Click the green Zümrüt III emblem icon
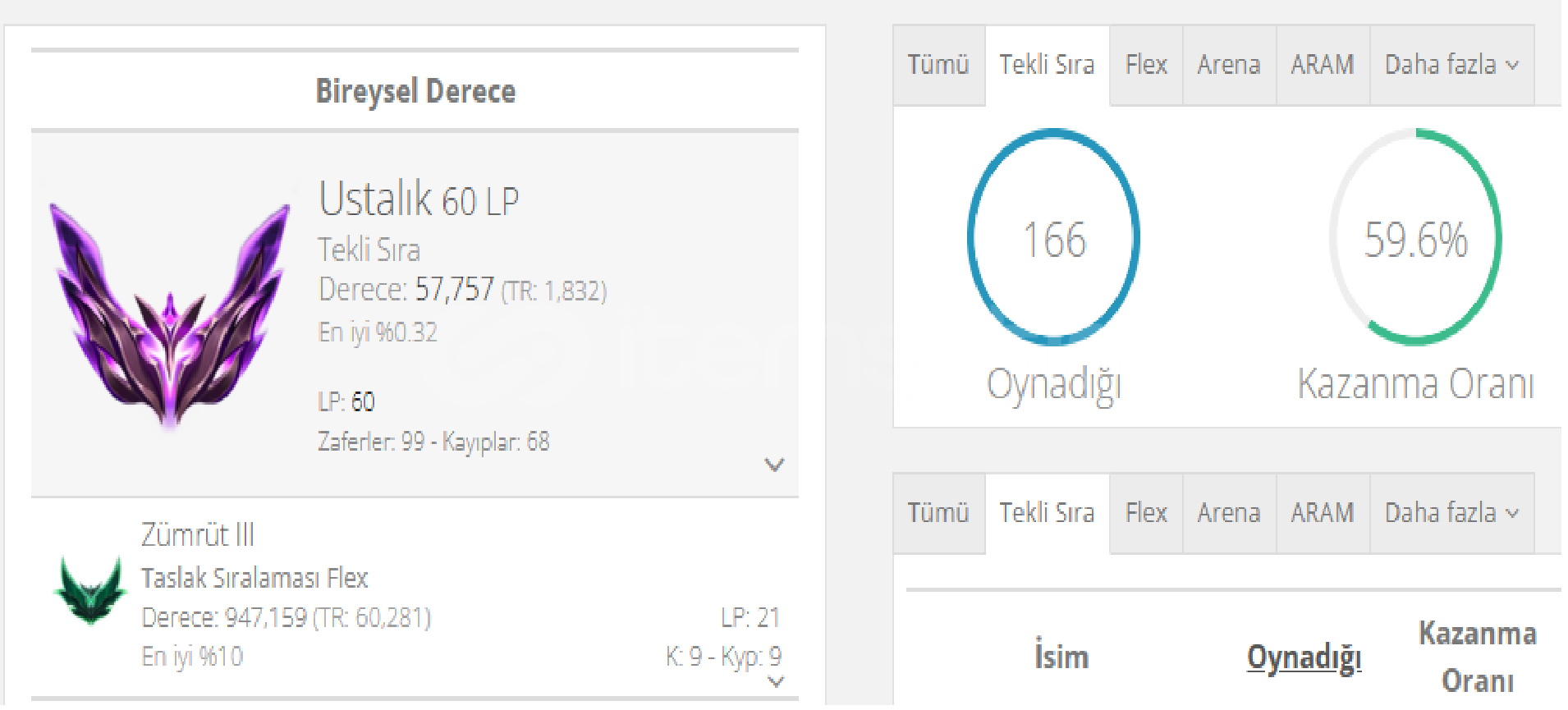 (x=90, y=589)
